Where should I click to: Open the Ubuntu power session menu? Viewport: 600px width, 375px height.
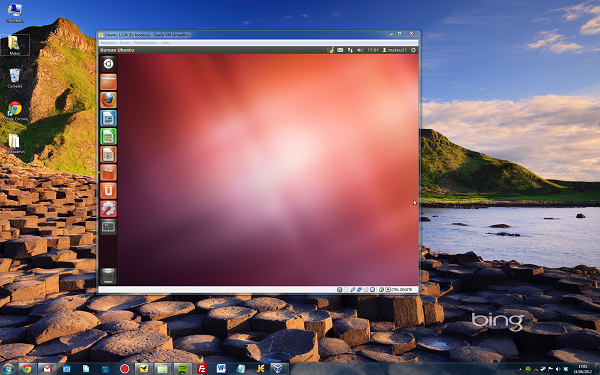413,50
